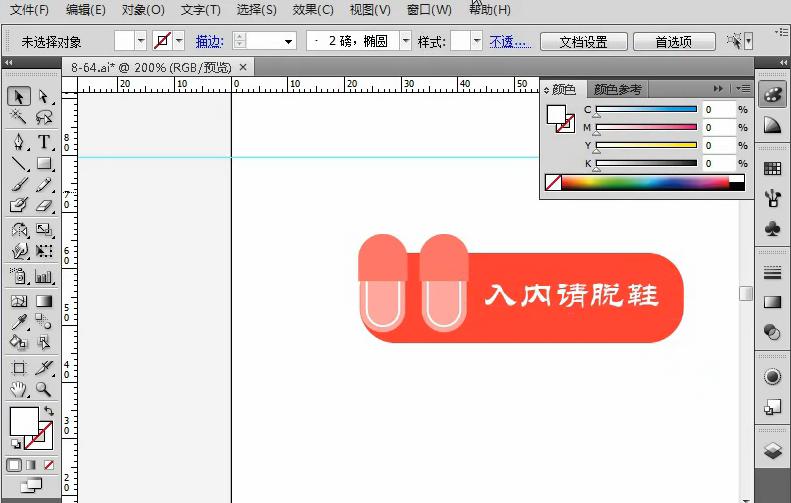This screenshot has width=791, height=503.
Task: Open the 样式 graphic style dropdown
Action: tap(477, 41)
